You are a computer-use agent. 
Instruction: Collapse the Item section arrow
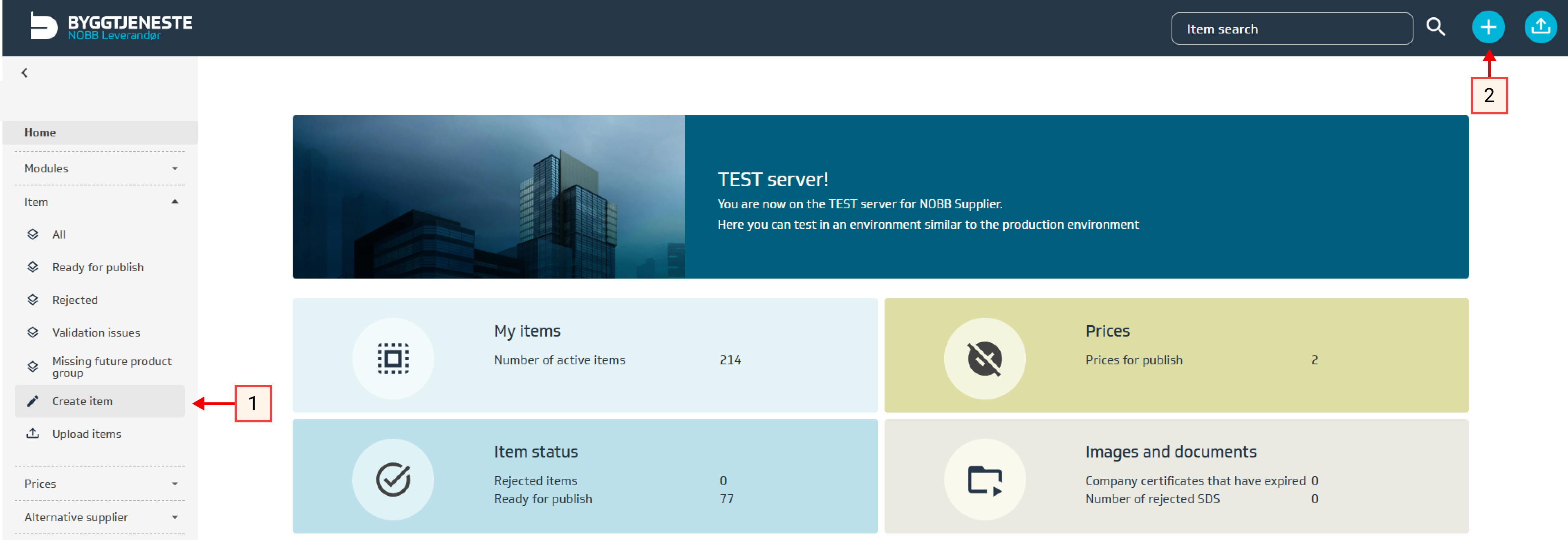click(x=175, y=202)
